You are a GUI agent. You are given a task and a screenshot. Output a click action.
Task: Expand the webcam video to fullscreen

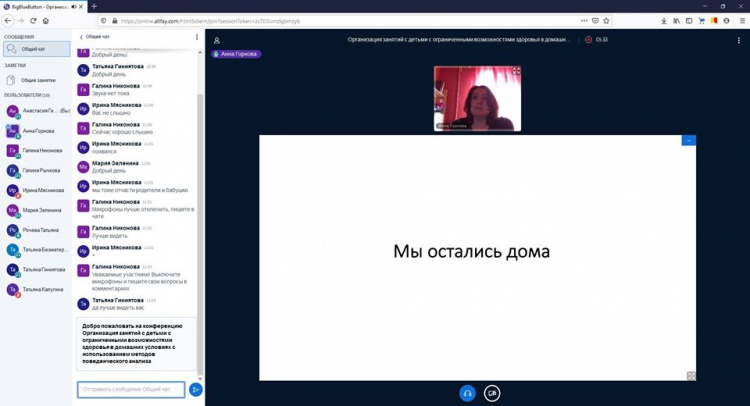coord(516,71)
